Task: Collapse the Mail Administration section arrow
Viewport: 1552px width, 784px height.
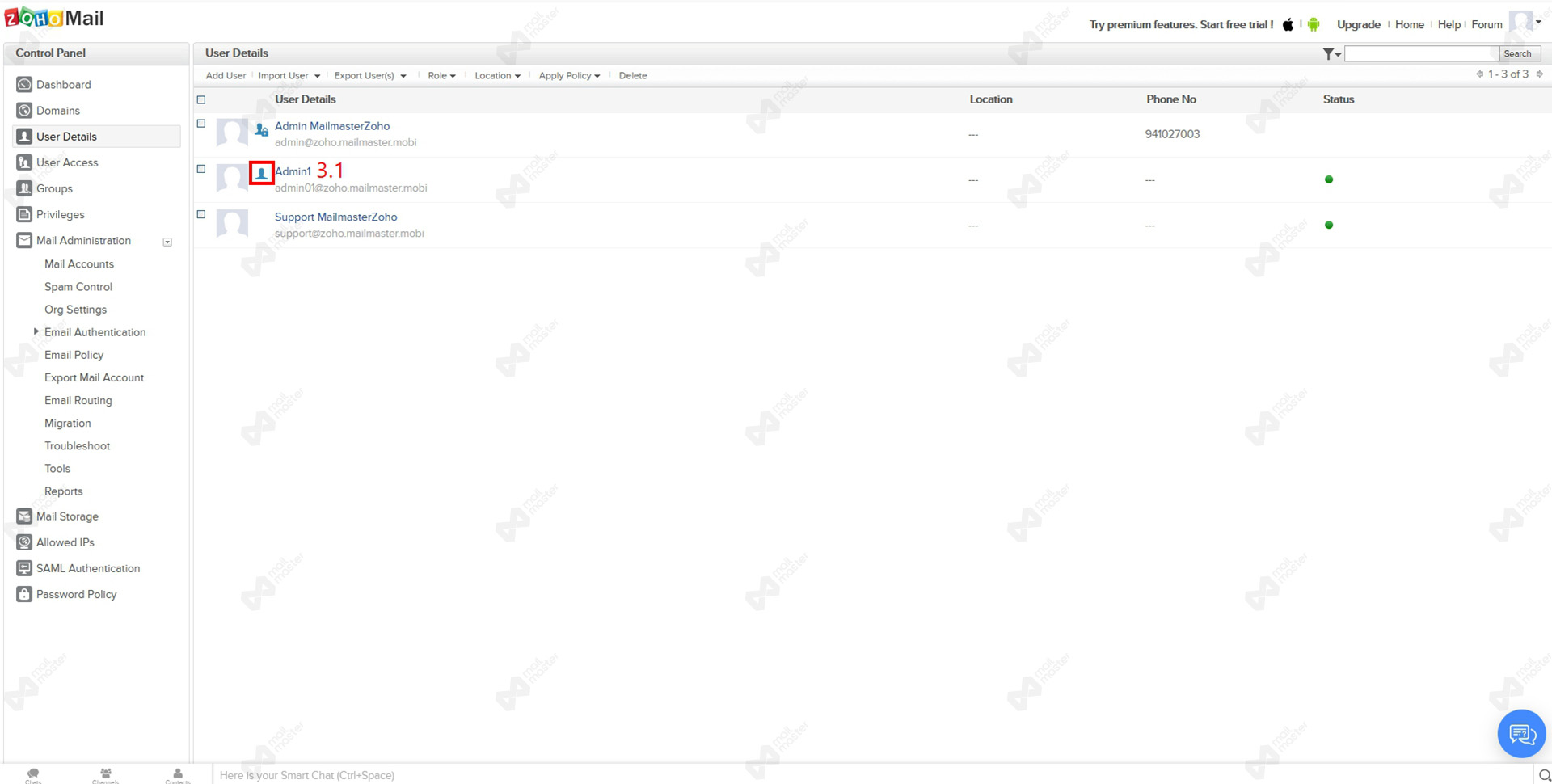Action: [x=167, y=242]
